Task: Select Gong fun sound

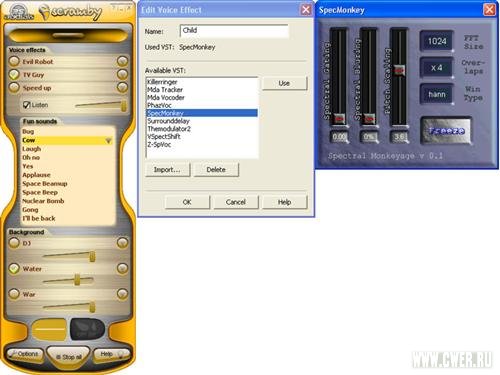Action: click(x=30, y=209)
